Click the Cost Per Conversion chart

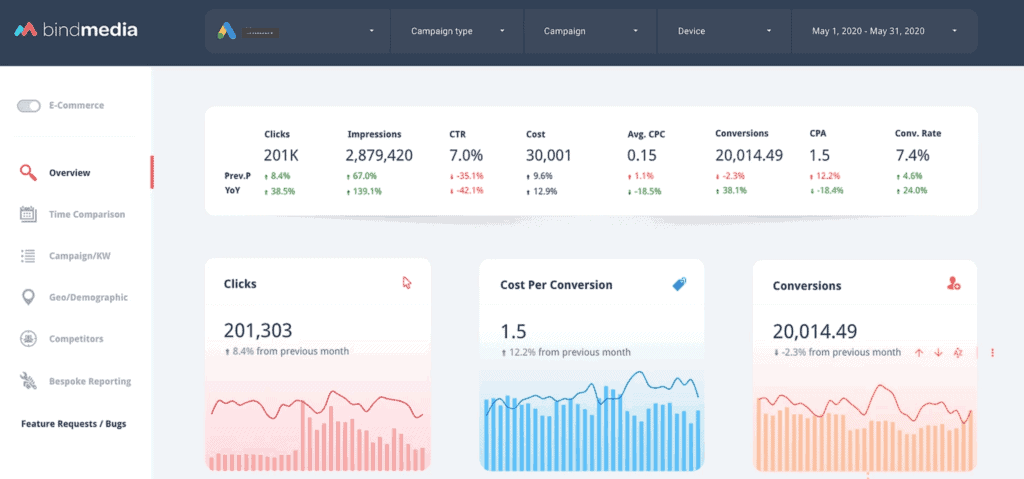592,418
